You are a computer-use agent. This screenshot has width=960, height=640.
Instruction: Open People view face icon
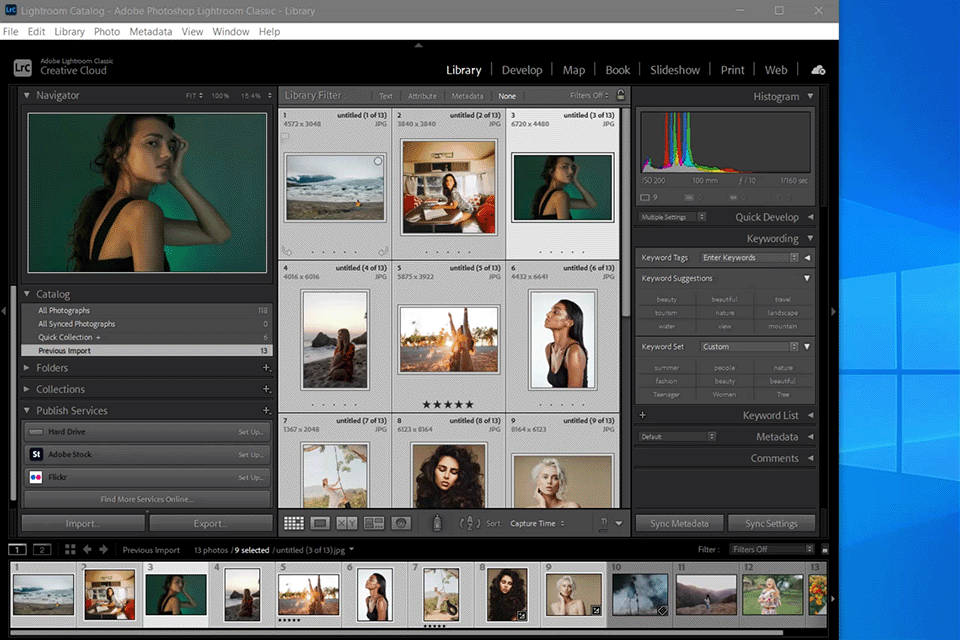[x=401, y=523]
